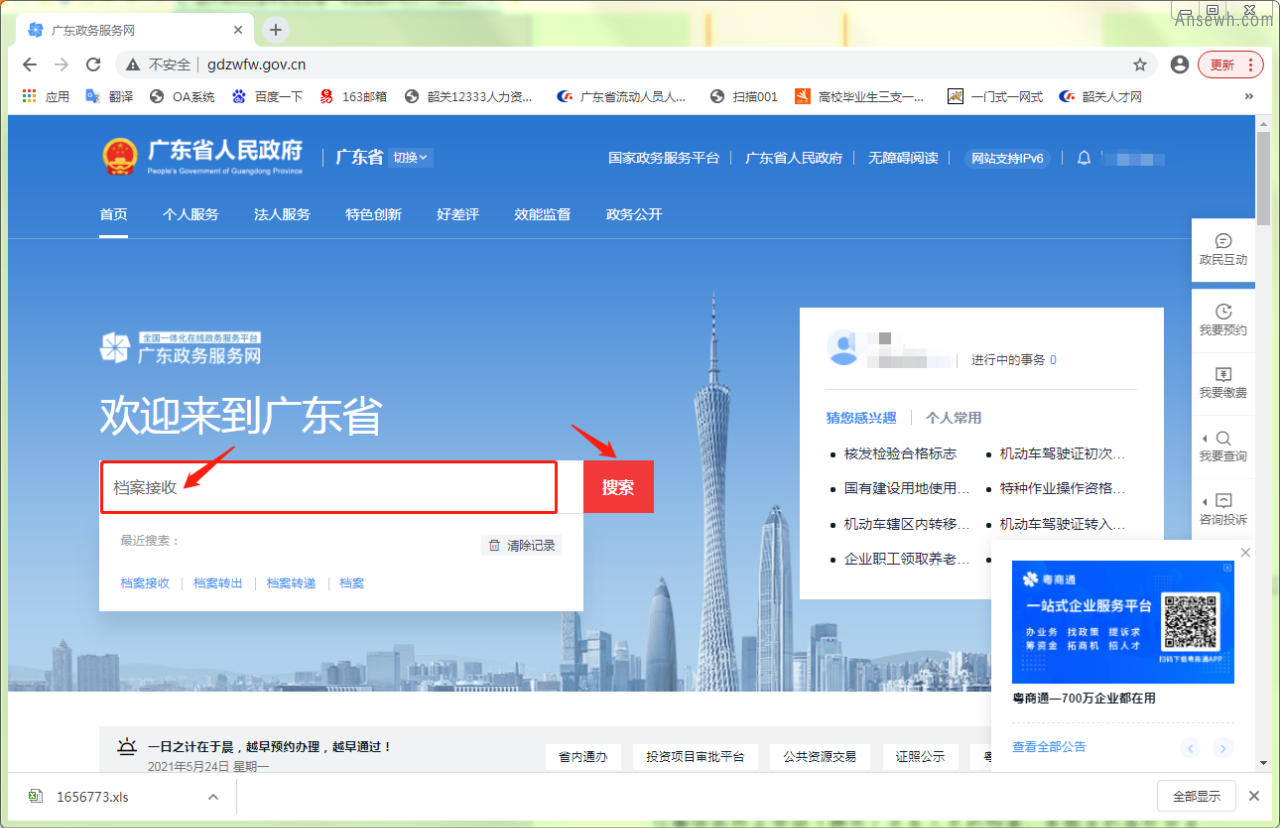
Task: Click the 清除记录 button
Action: pos(521,545)
